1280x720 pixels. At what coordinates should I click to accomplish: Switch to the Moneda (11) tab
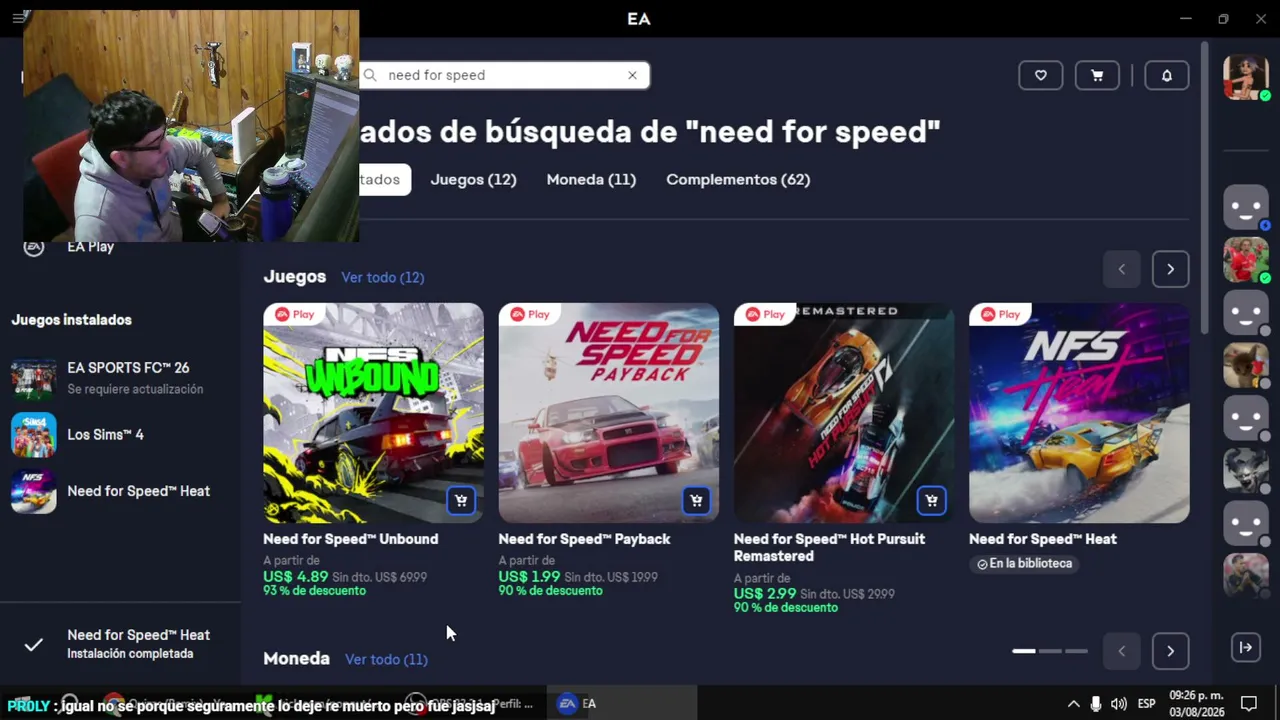(x=591, y=179)
